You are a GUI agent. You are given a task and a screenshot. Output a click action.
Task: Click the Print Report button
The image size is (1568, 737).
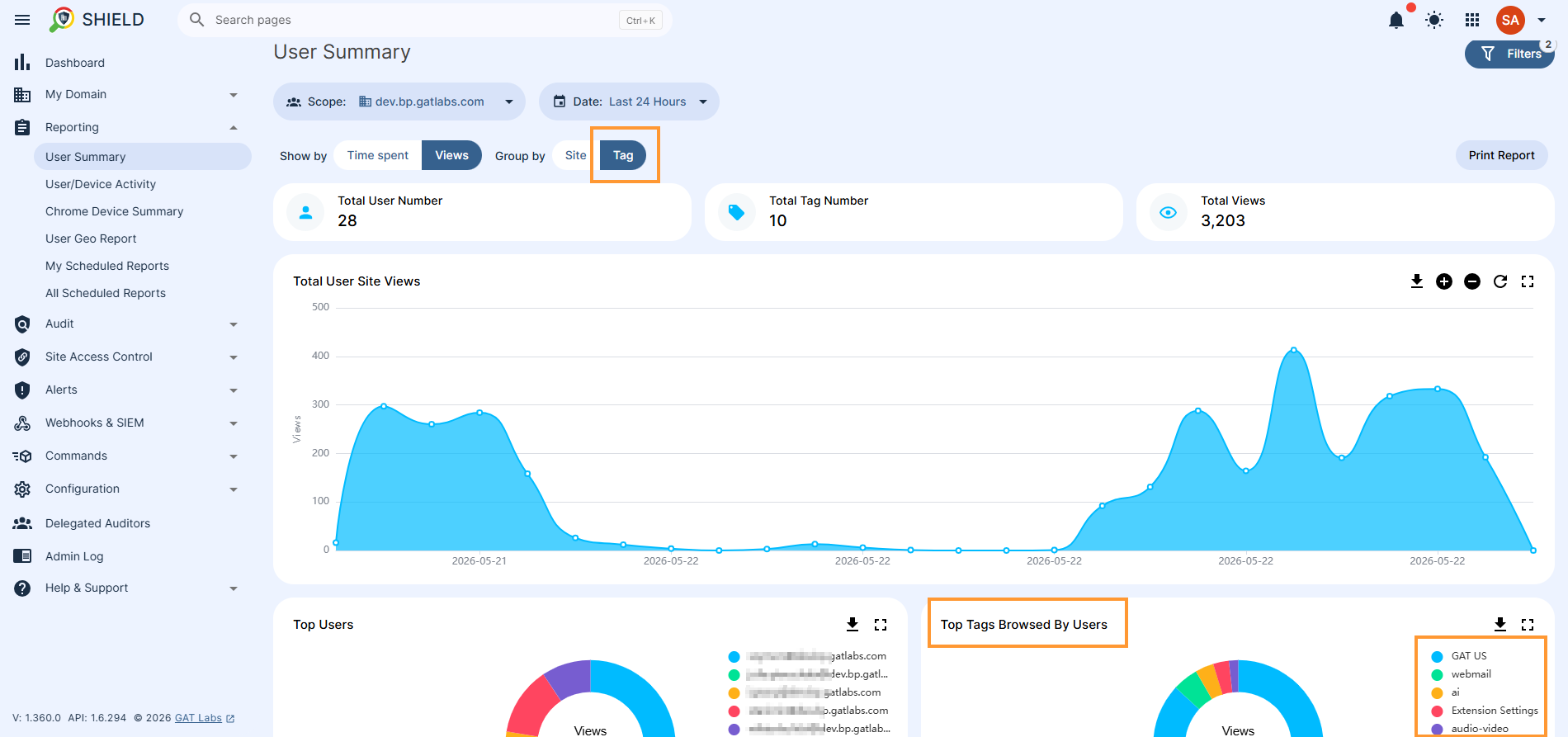pos(1501,155)
